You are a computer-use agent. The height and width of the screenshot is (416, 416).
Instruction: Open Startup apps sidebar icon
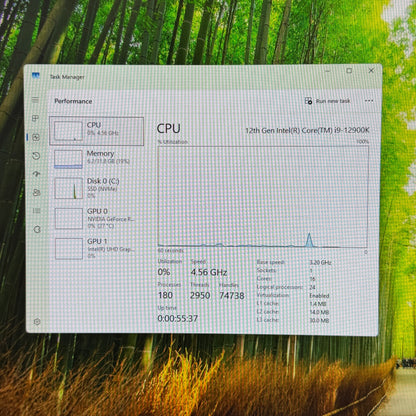point(37,174)
